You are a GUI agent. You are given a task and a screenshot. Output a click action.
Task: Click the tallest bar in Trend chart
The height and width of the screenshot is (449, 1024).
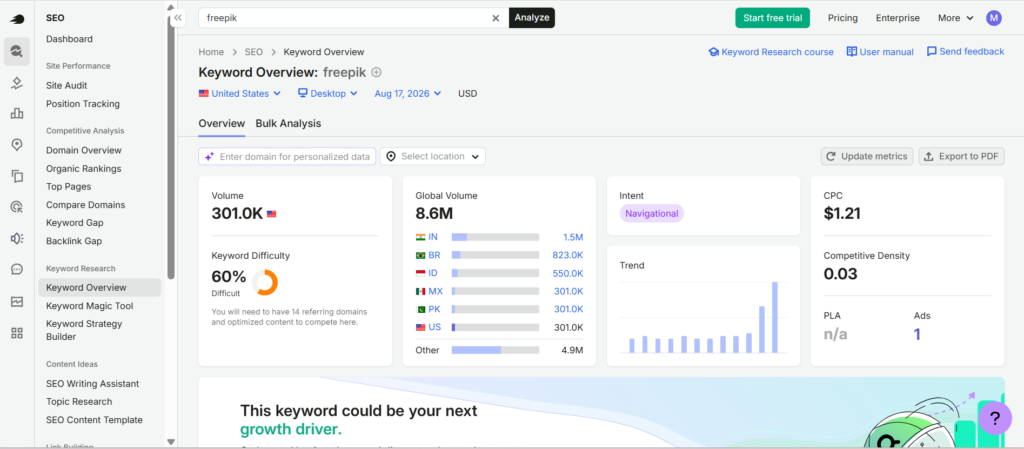click(775, 317)
